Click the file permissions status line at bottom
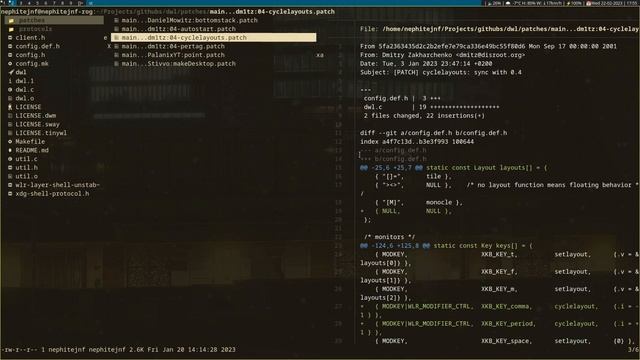The width and height of the screenshot is (640, 360). pyautogui.click(x=118, y=349)
